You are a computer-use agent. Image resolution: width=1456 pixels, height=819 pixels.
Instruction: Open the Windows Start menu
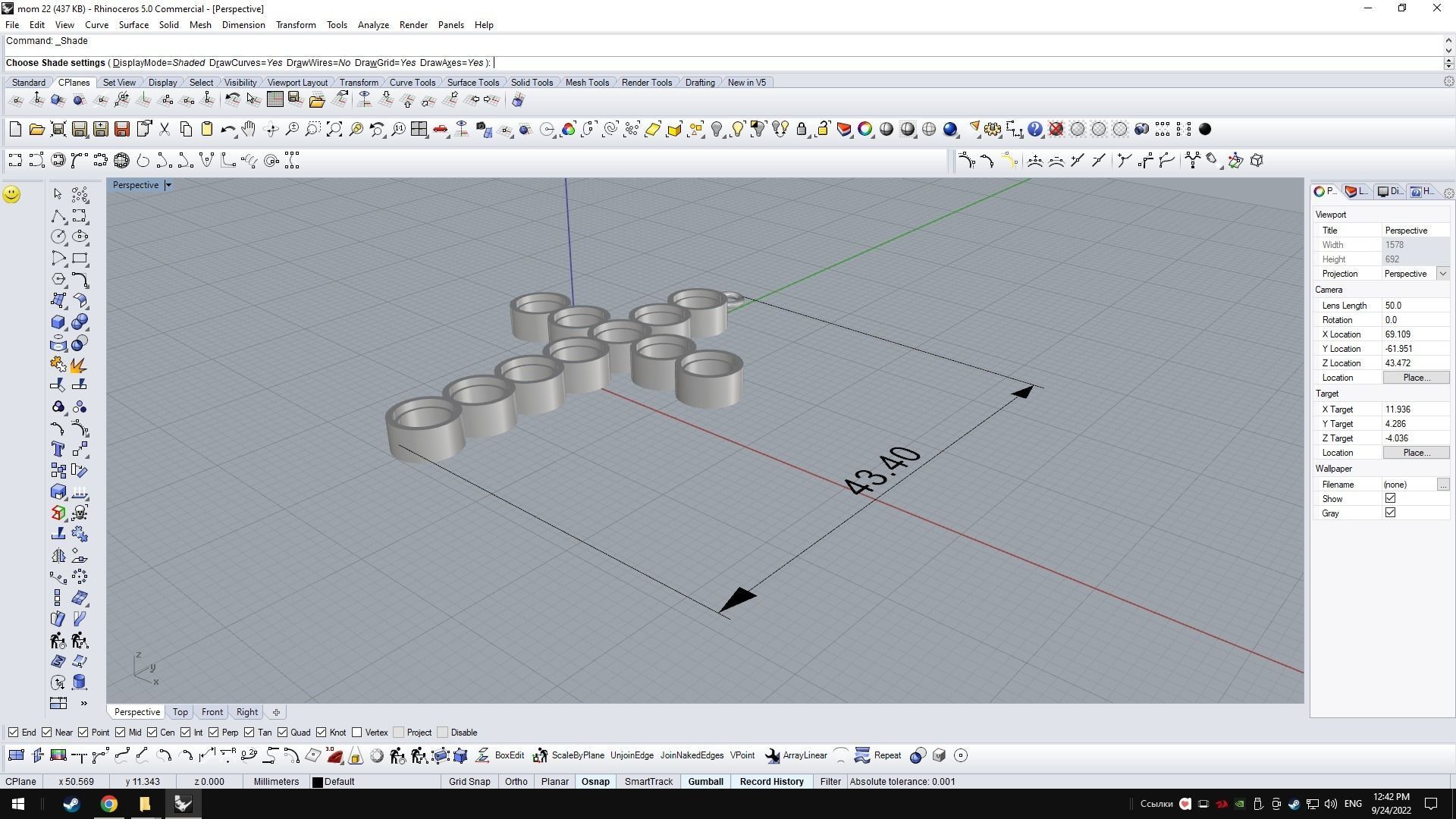click(18, 804)
